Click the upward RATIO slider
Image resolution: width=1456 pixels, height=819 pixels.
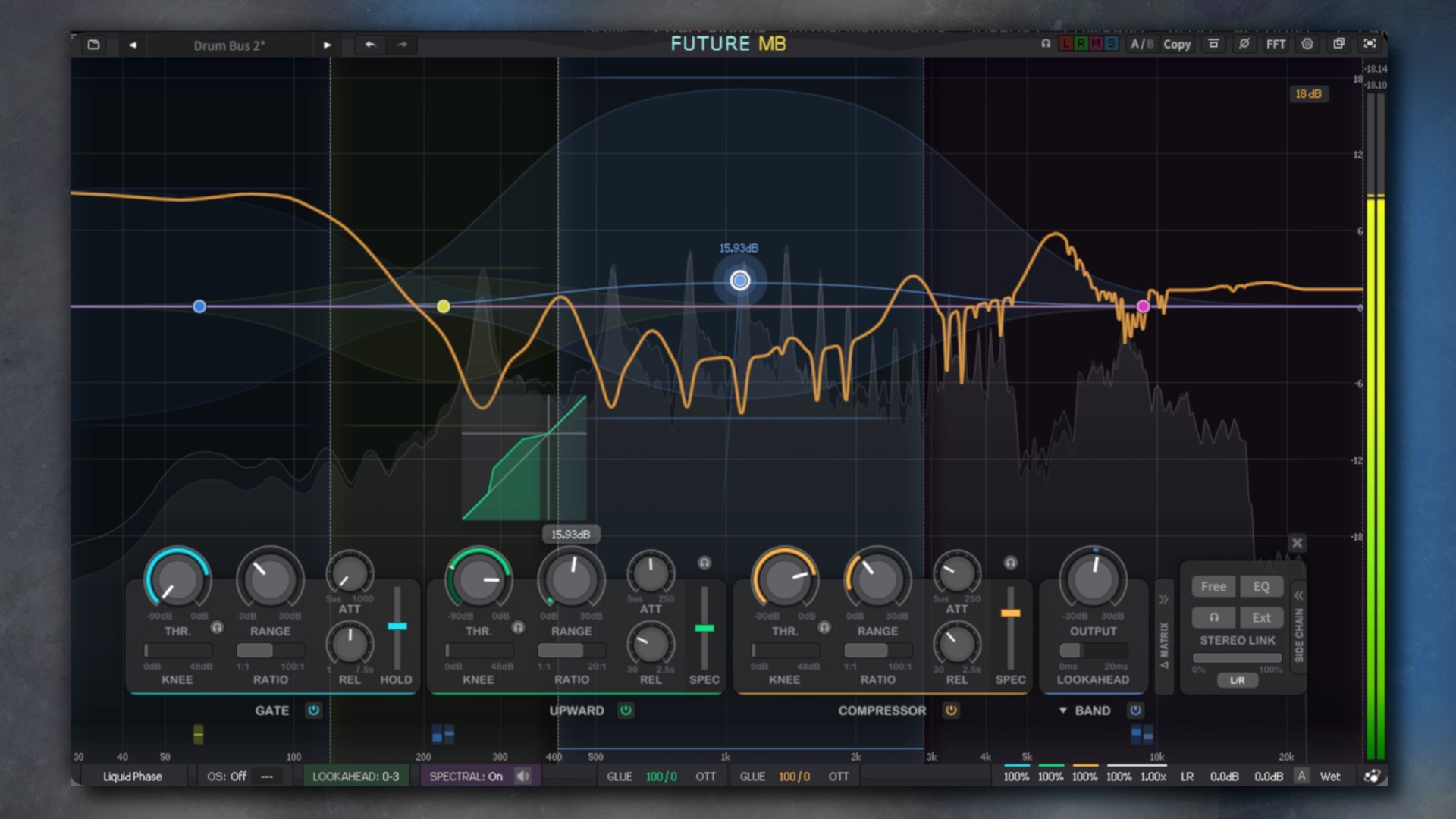click(572, 651)
